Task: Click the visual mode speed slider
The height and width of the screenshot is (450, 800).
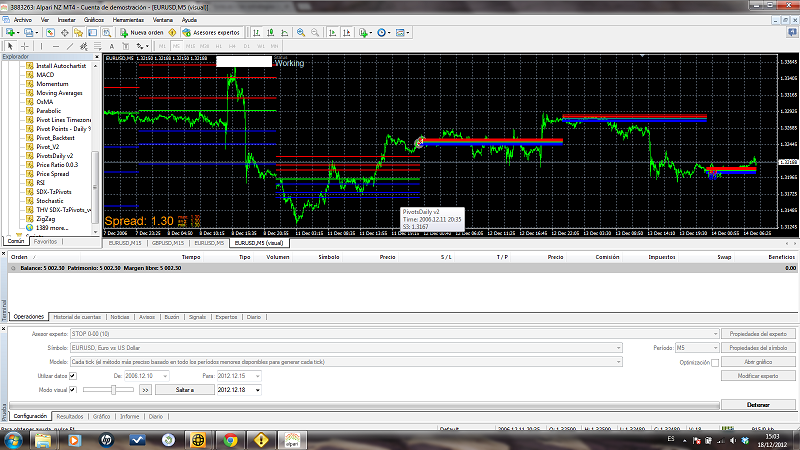Action: tap(108, 389)
